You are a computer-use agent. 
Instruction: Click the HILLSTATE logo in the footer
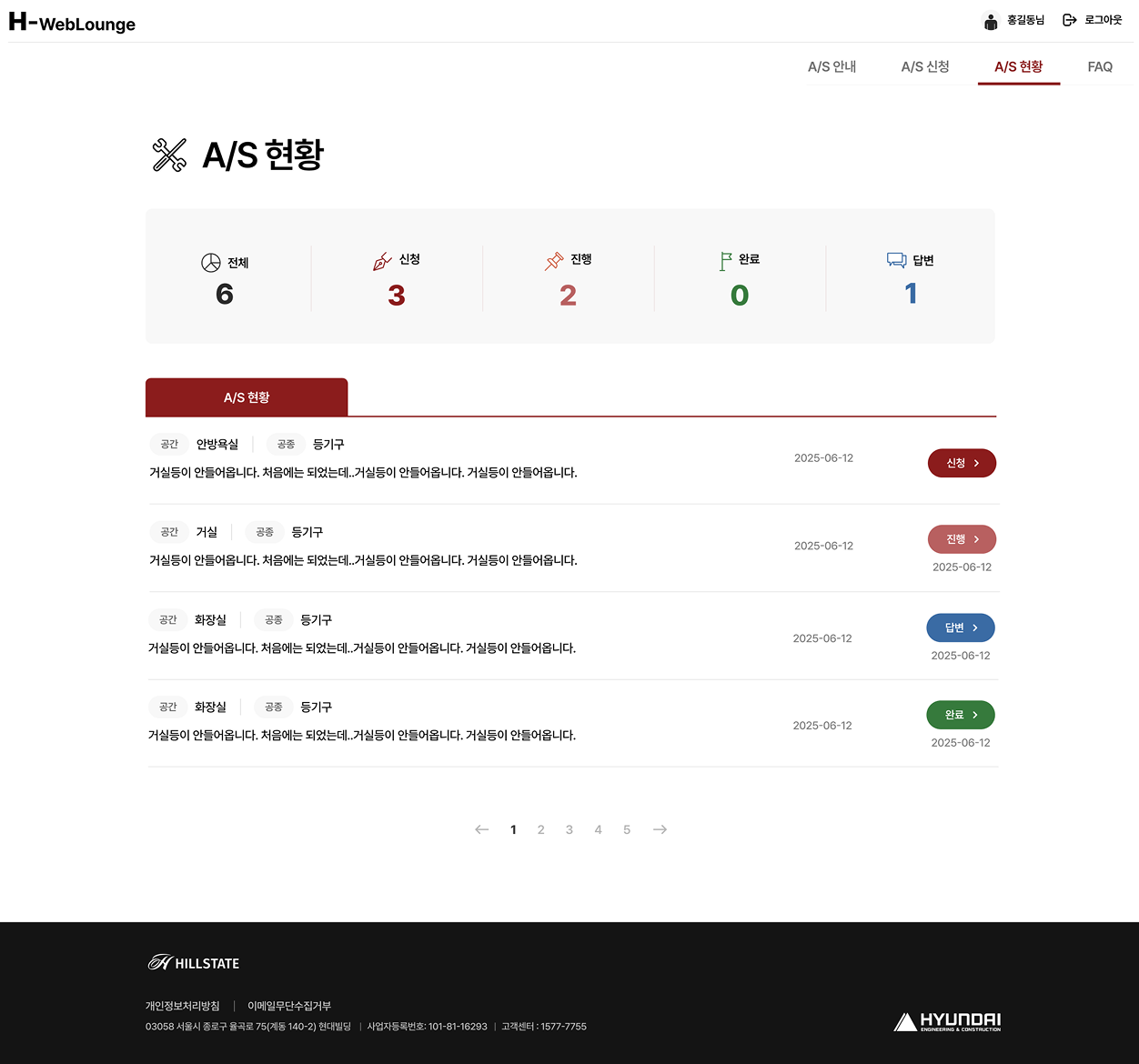click(192, 962)
